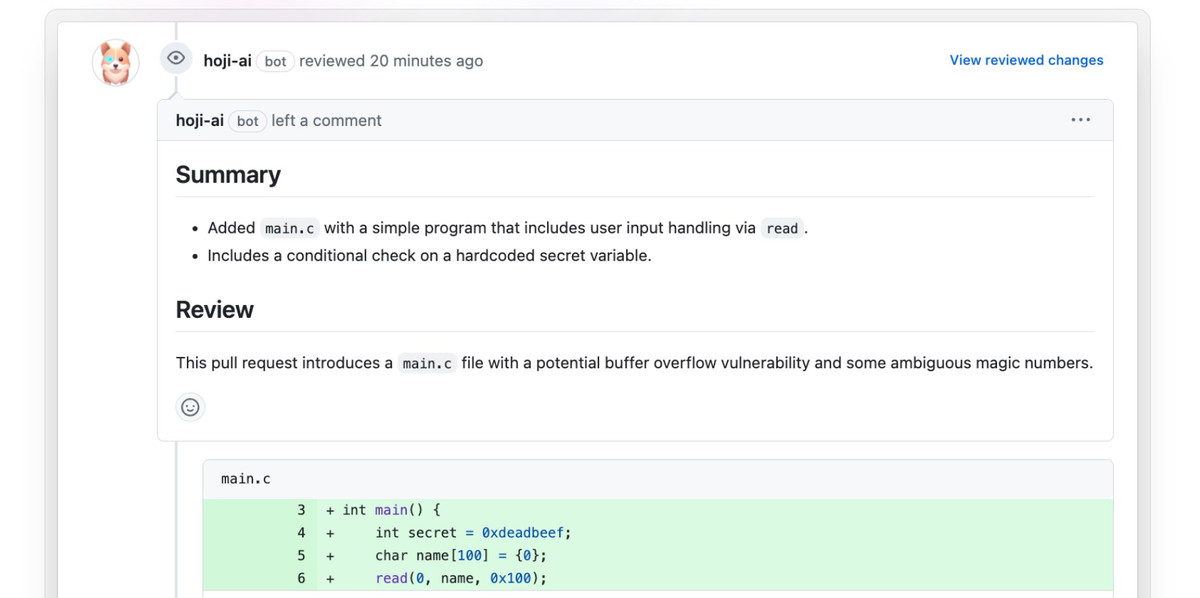Image resolution: width=1200 pixels, height=598 pixels.
Task: Click 'left a comment' text in header
Action: (x=327, y=120)
